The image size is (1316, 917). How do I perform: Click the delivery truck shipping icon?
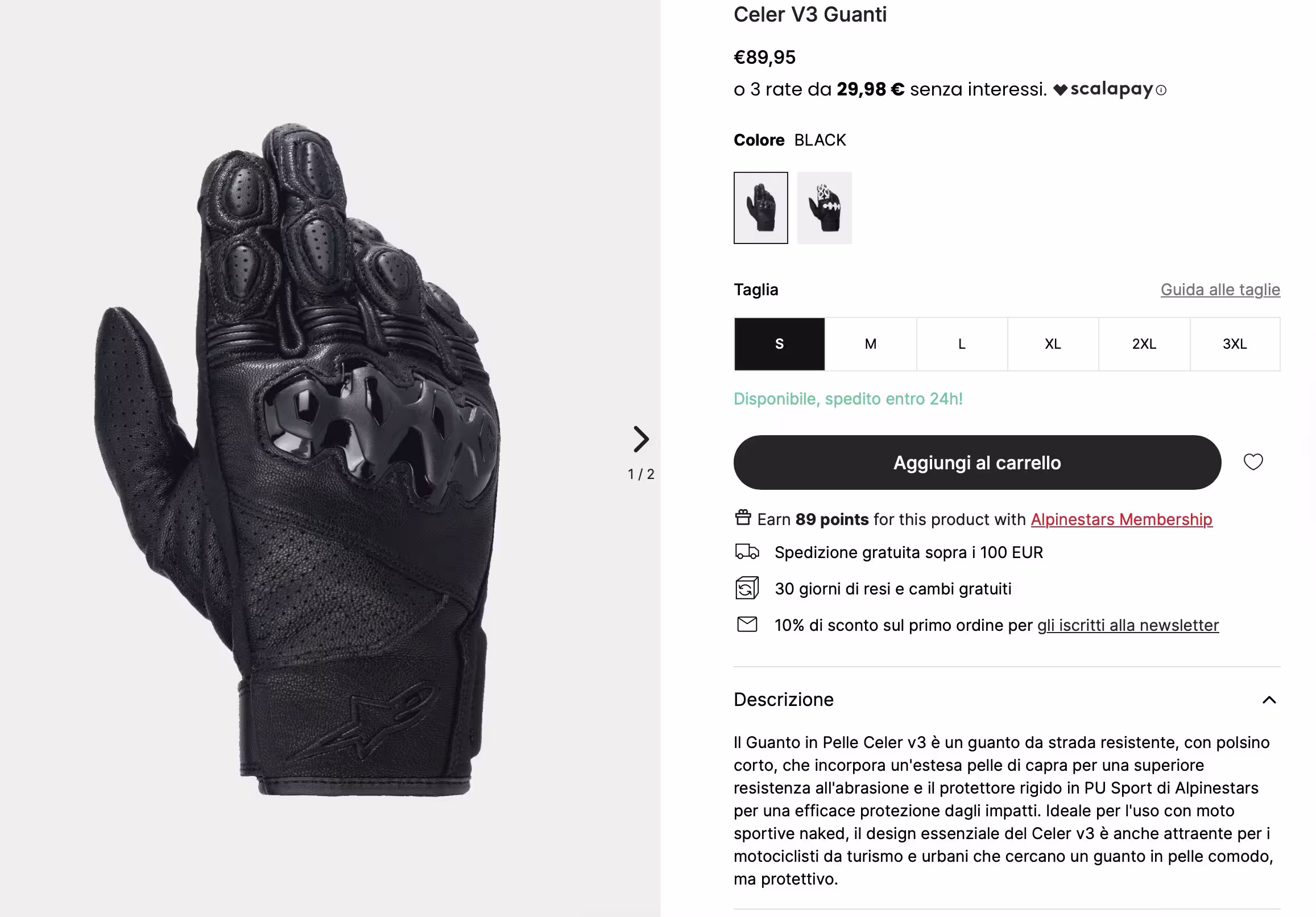coord(747,552)
